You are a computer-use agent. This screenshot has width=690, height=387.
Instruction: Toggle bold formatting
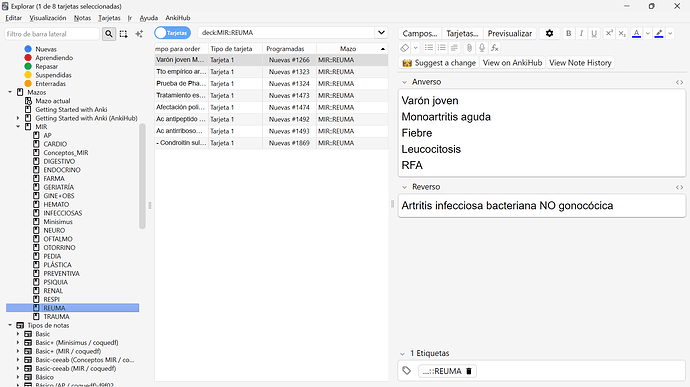569,33
